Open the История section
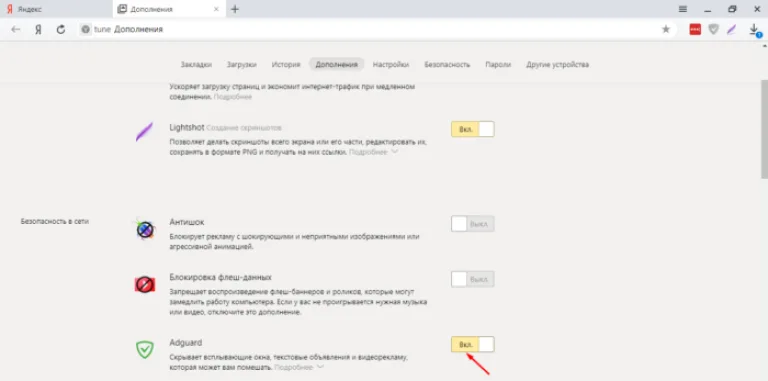The width and height of the screenshot is (768, 381). coord(286,65)
